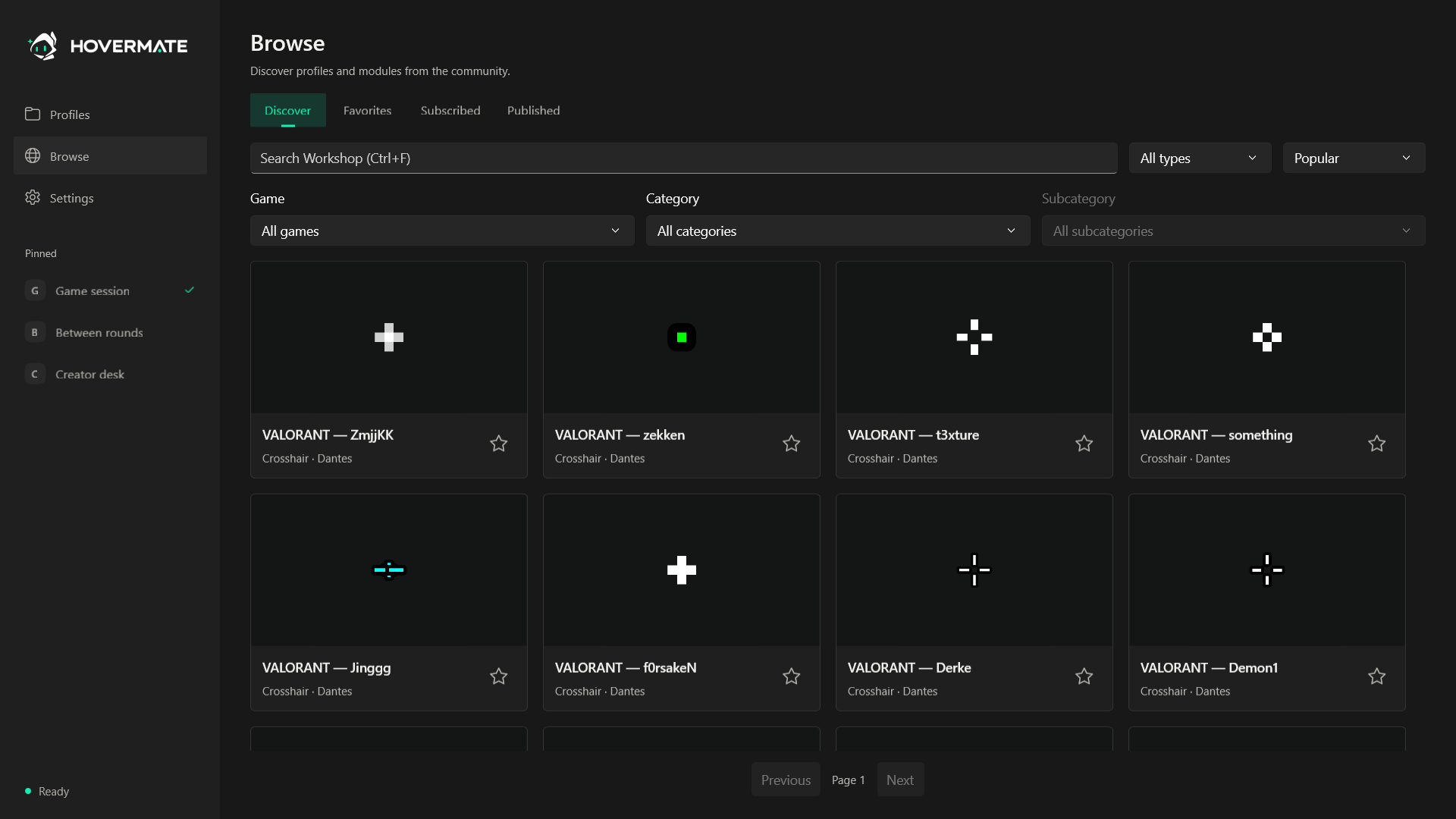
Task: Open the Subscribed tab
Action: 450,110
